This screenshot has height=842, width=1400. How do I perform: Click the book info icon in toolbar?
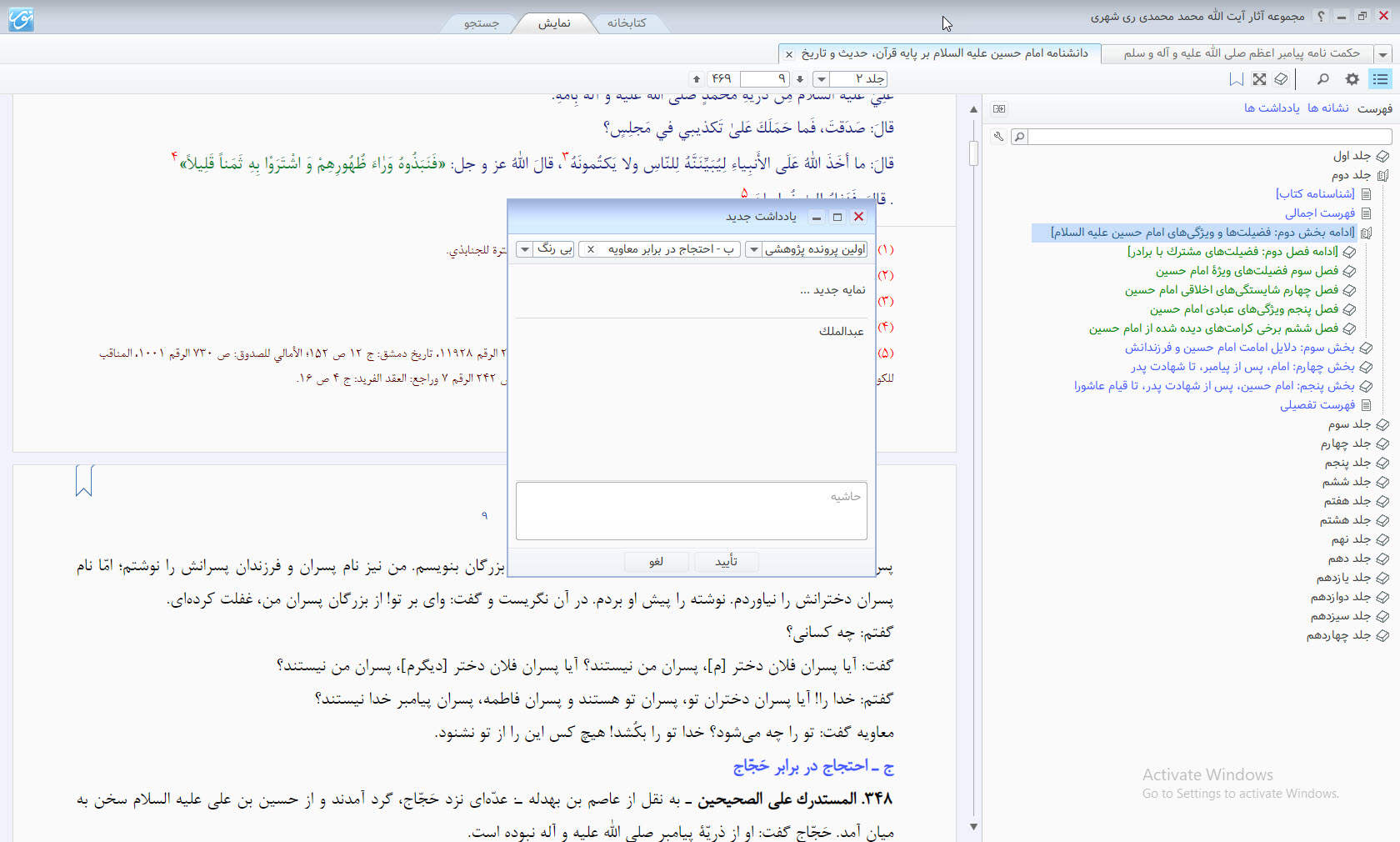coord(1281,79)
